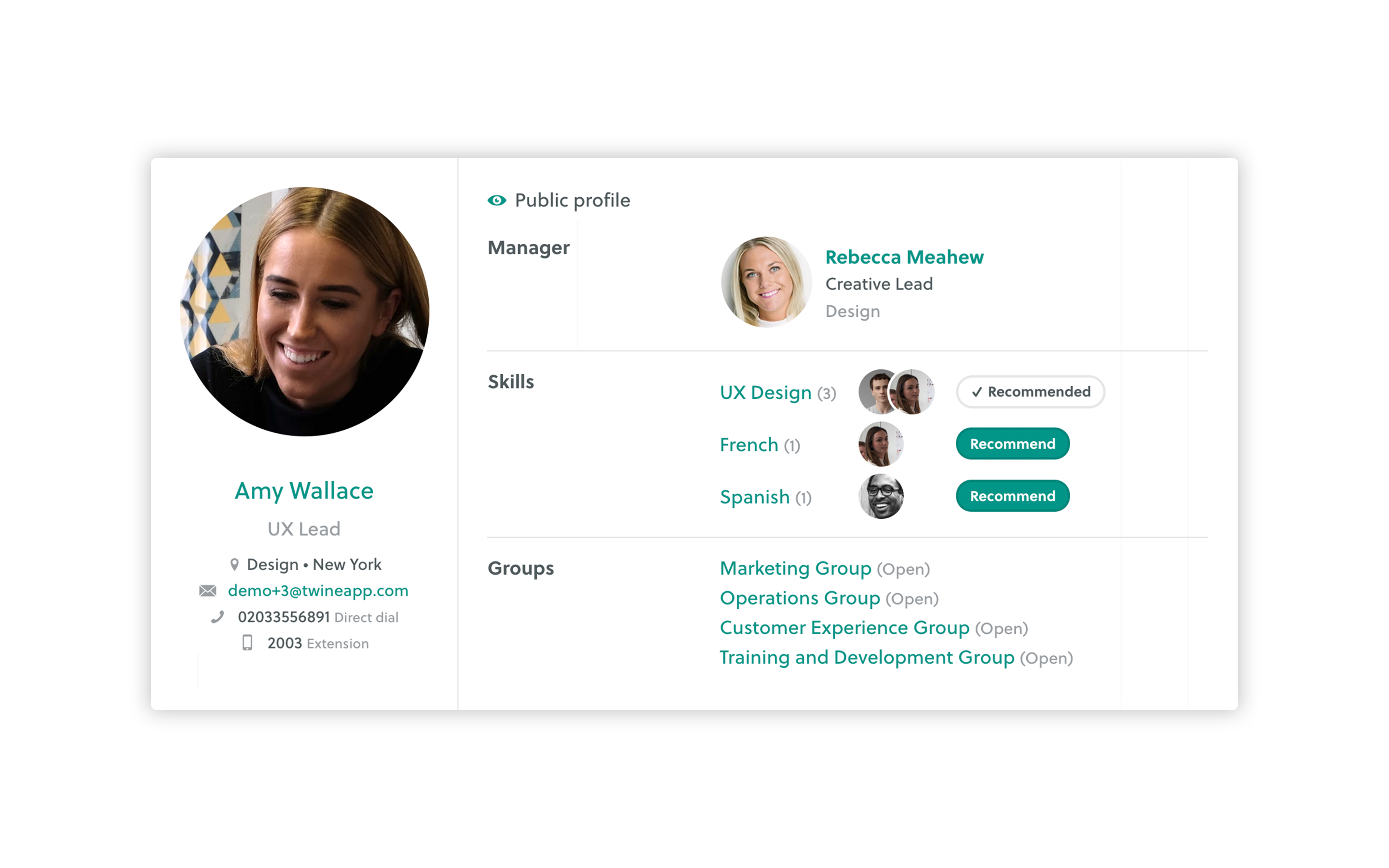The height and width of the screenshot is (868, 1389).
Task: Click the Public profile eye icon
Action: [496, 200]
